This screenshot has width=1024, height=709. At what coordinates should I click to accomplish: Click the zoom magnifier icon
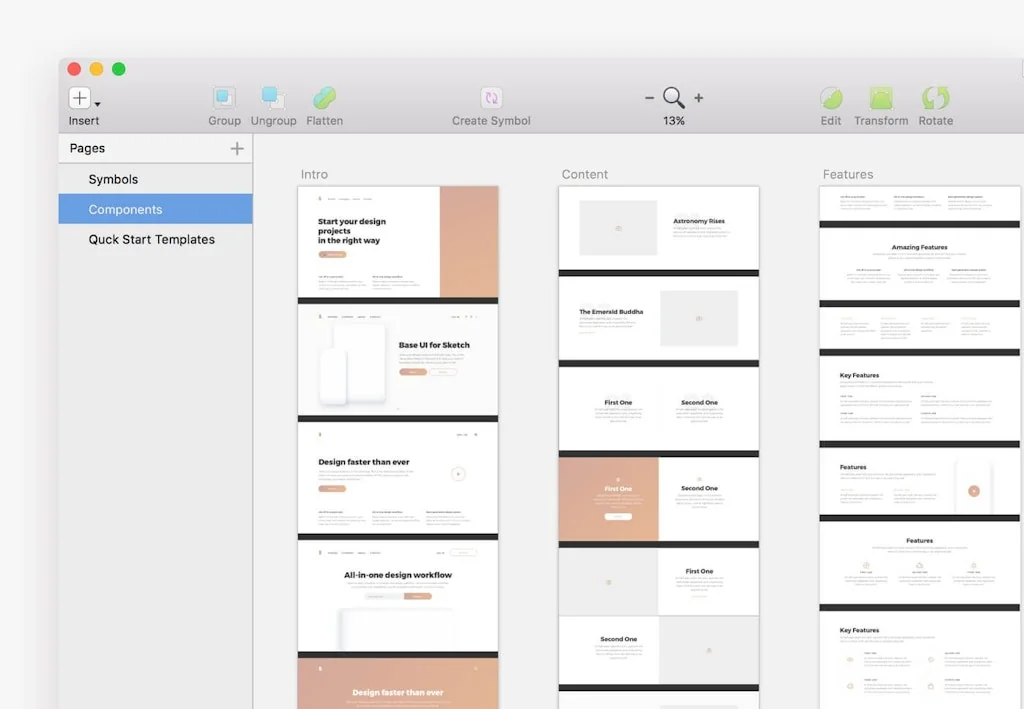pos(673,98)
